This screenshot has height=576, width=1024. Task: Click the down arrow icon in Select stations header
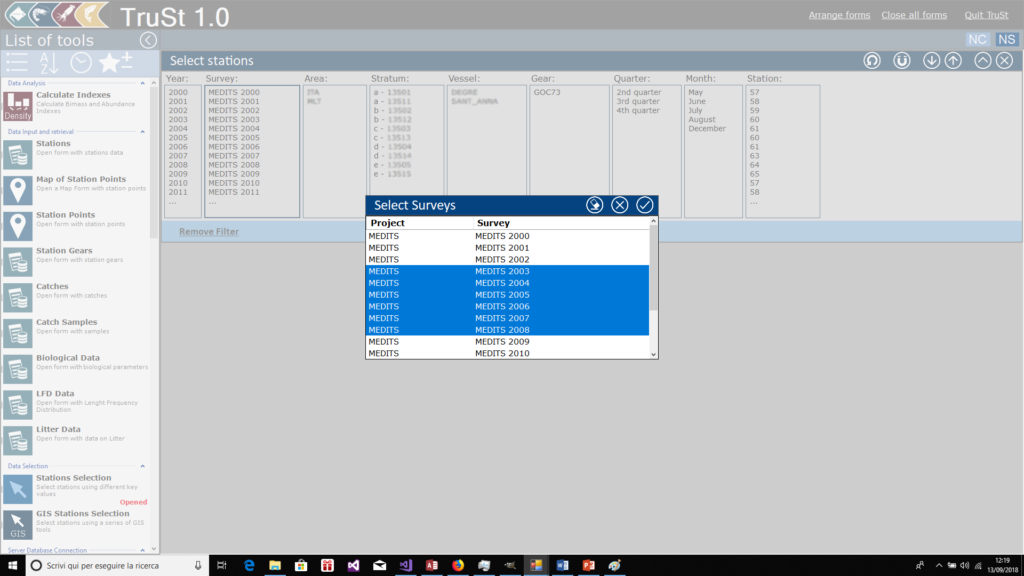[x=931, y=61]
